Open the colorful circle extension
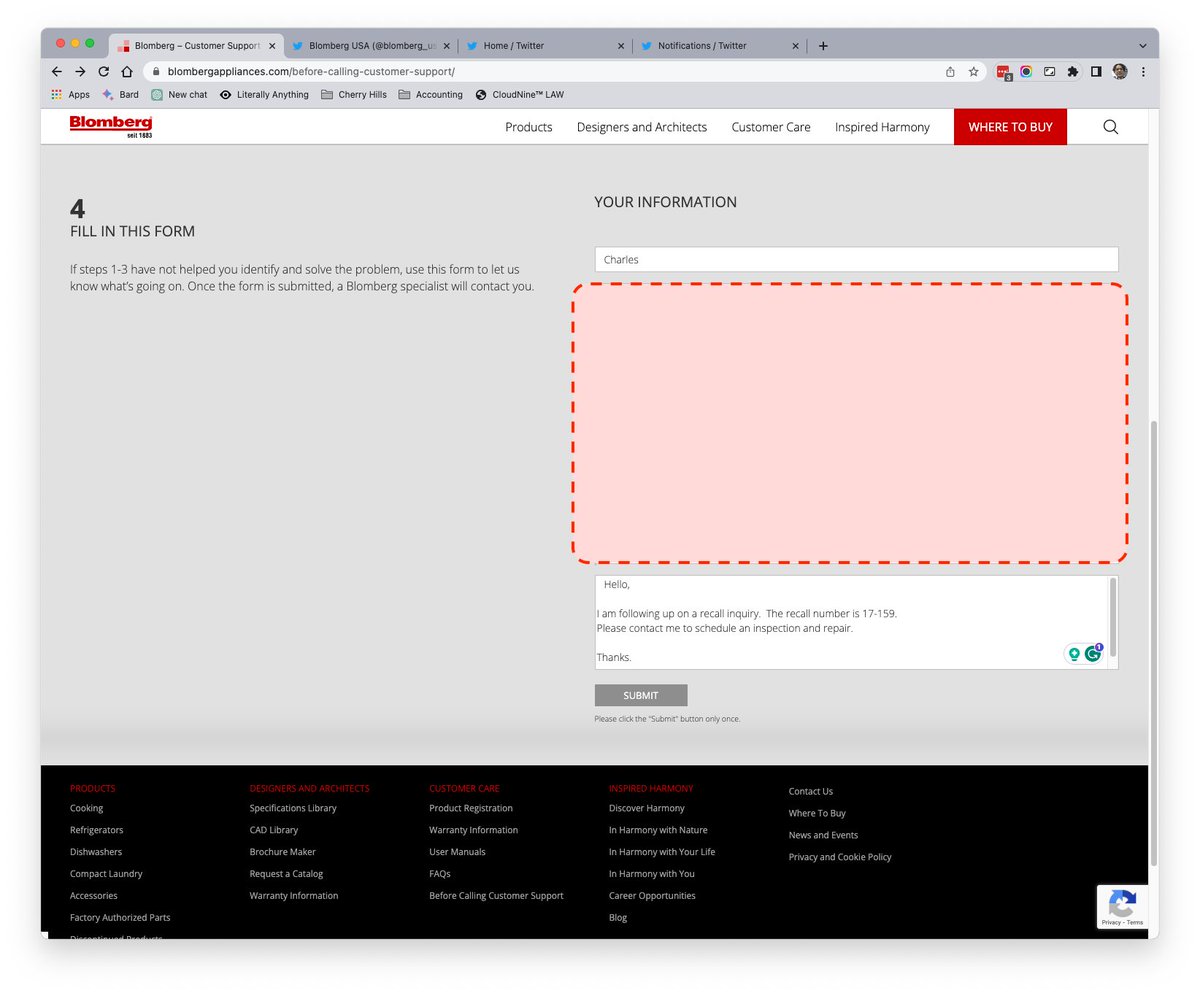Viewport: 1200px width, 993px height. coord(1026,72)
